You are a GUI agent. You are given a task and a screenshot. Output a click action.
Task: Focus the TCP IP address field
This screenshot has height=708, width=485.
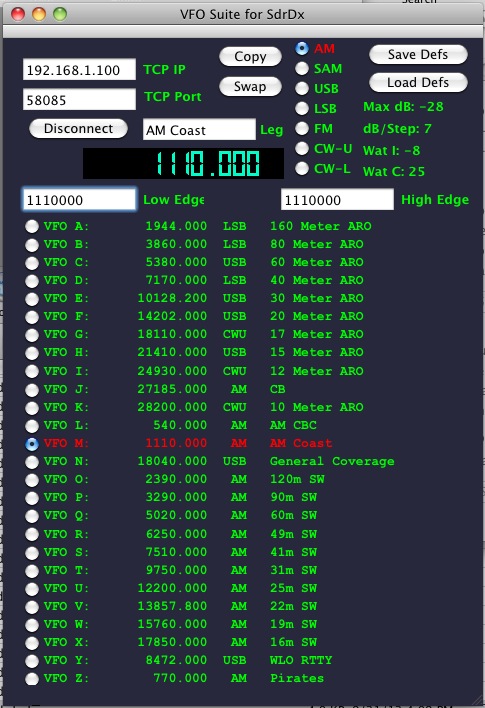[79, 70]
